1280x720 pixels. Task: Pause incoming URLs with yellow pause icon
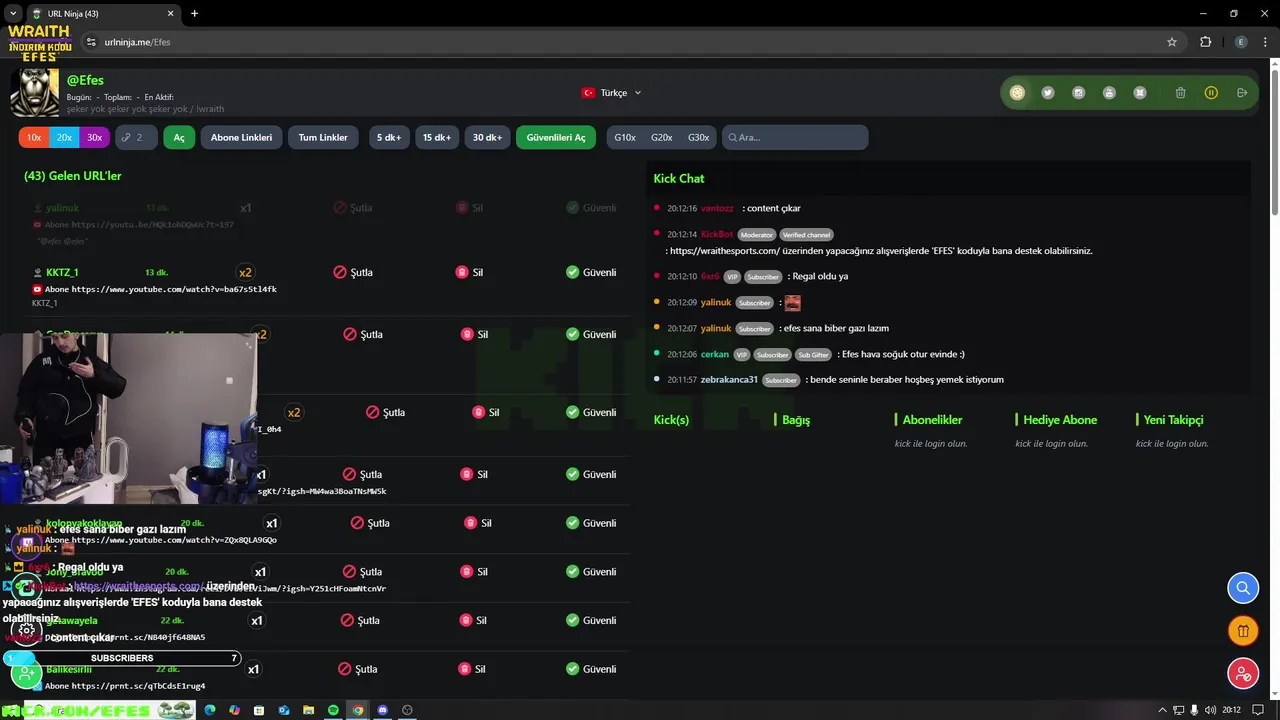tap(1211, 93)
